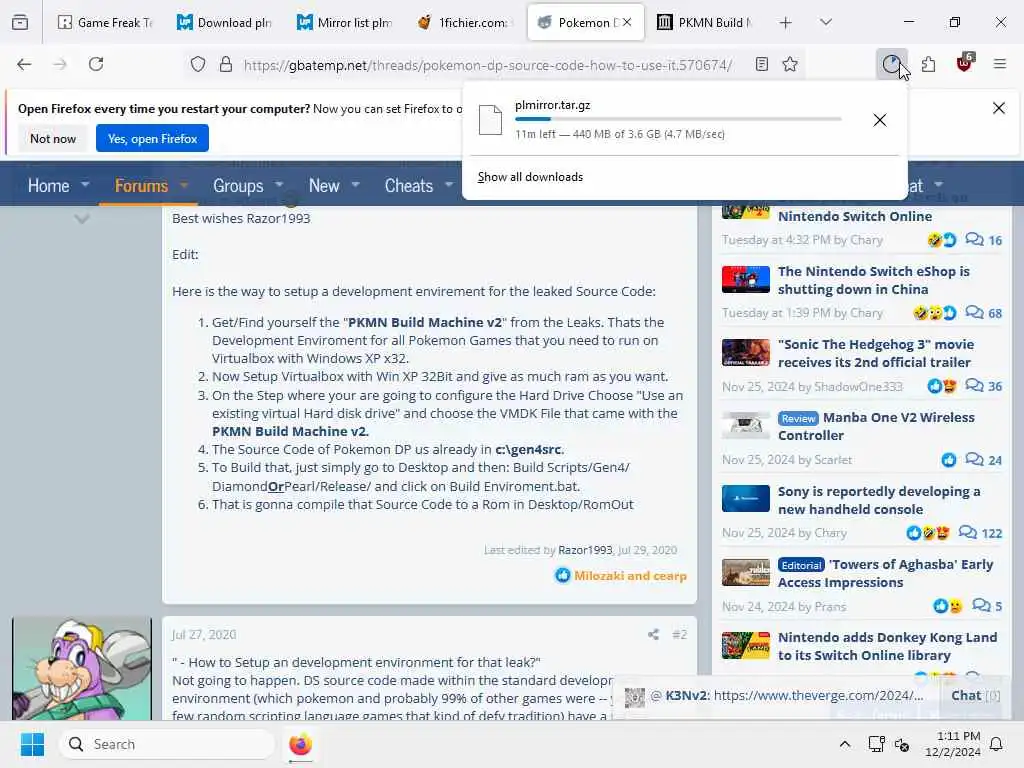Click the Windows taskbar Search box
The width and height of the screenshot is (1024, 768).
coord(167,744)
